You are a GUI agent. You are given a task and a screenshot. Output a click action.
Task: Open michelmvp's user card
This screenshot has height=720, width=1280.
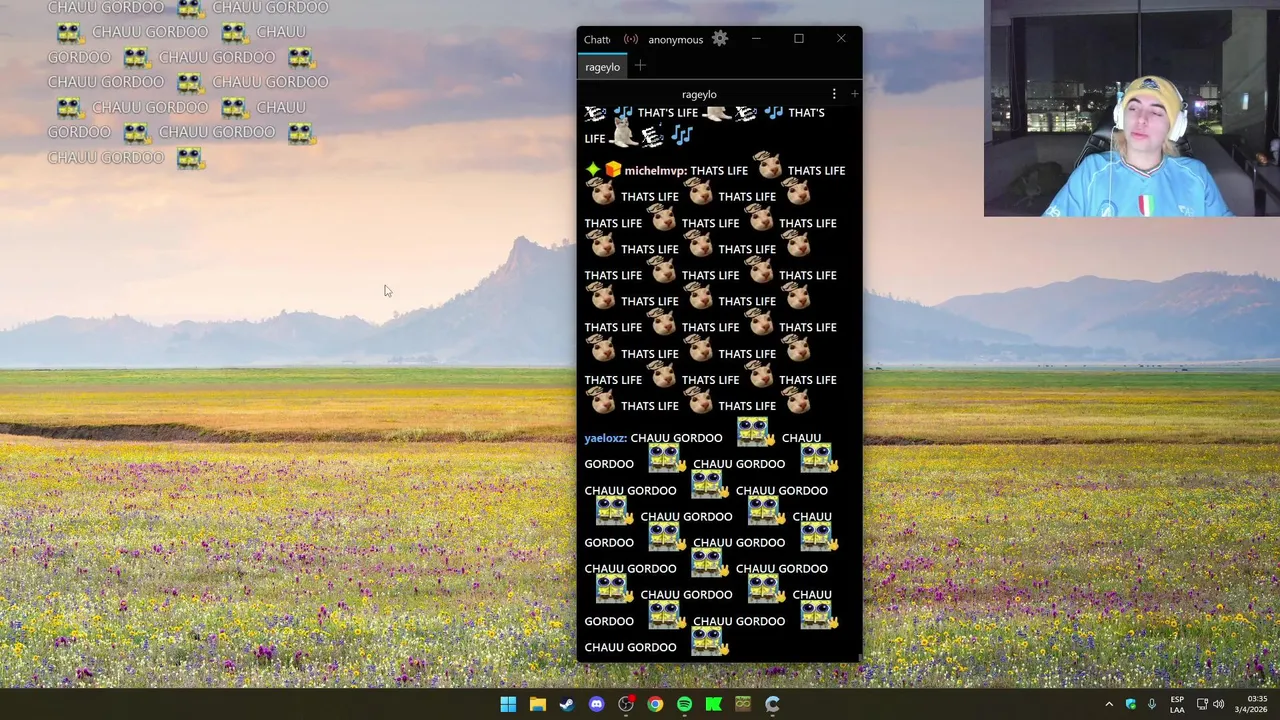(655, 171)
